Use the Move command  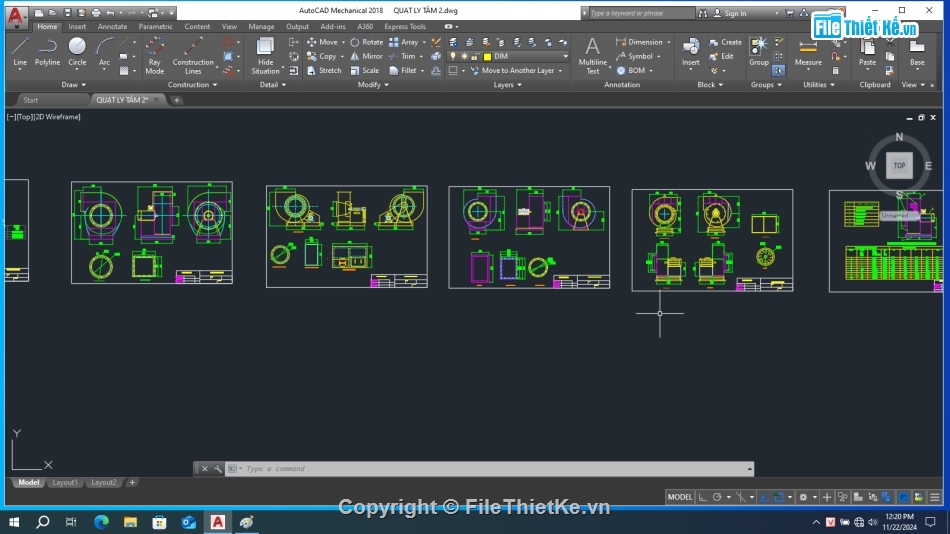pos(322,42)
